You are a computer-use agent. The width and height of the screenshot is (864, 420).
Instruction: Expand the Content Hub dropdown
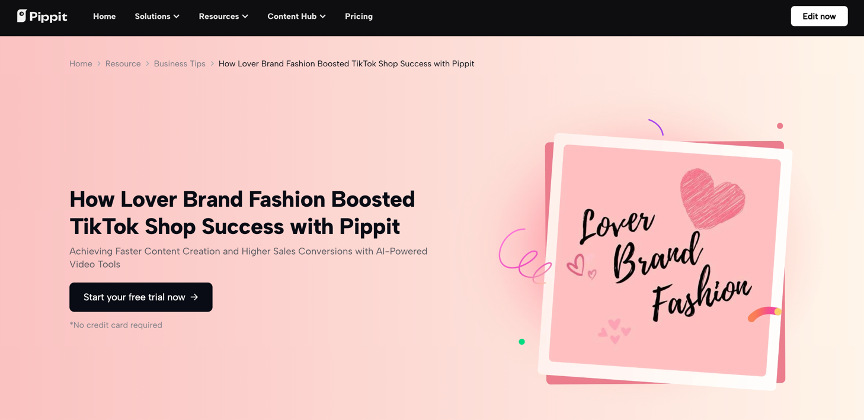click(x=296, y=17)
